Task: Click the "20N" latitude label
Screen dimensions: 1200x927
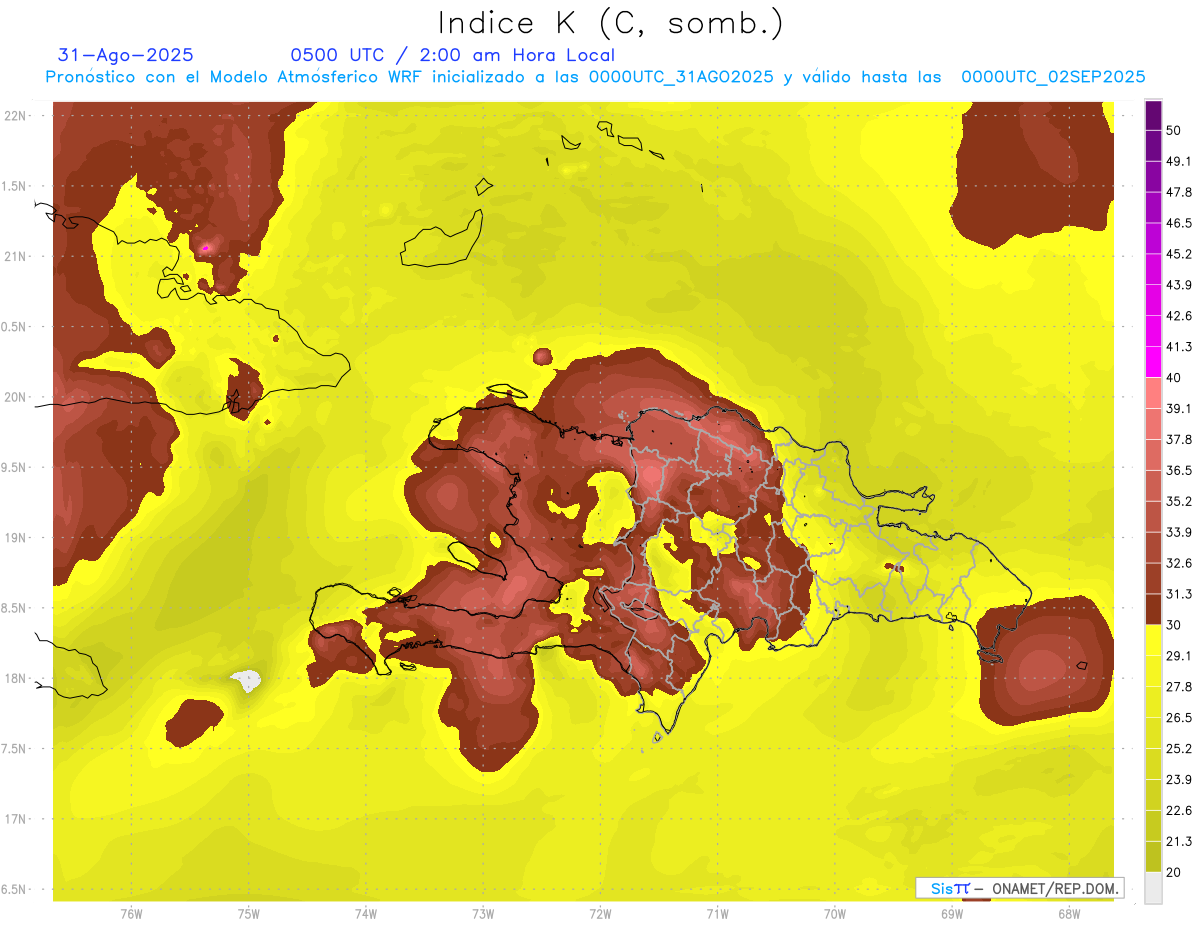Action: (x=16, y=397)
